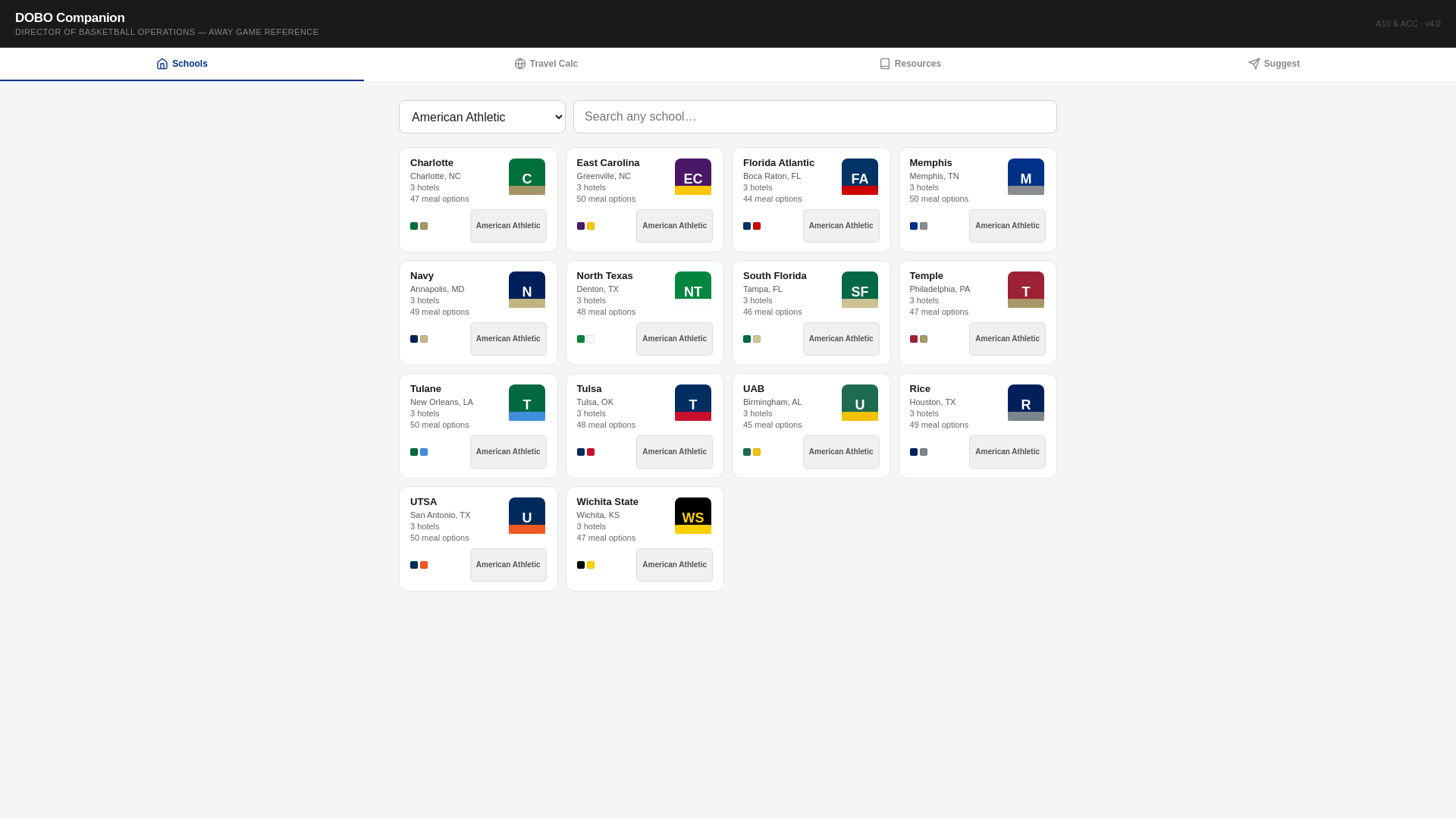The image size is (1456, 819).
Task: Click American Athletic button on Wichita State card
Action: click(x=674, y=565)
